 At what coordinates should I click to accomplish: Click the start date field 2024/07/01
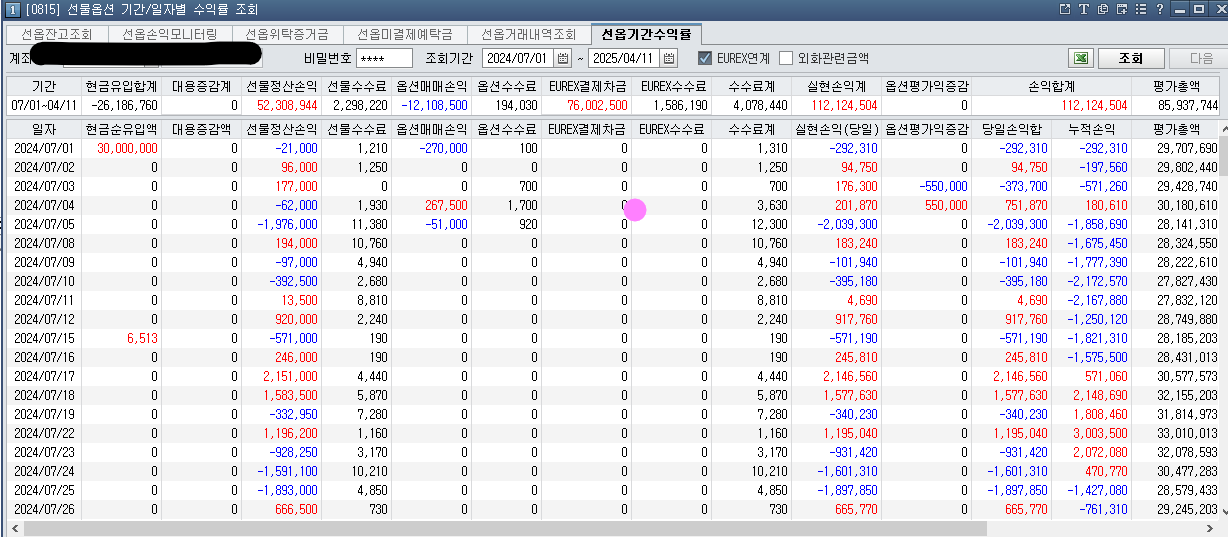pyautogui.click(x=518, y=58)
